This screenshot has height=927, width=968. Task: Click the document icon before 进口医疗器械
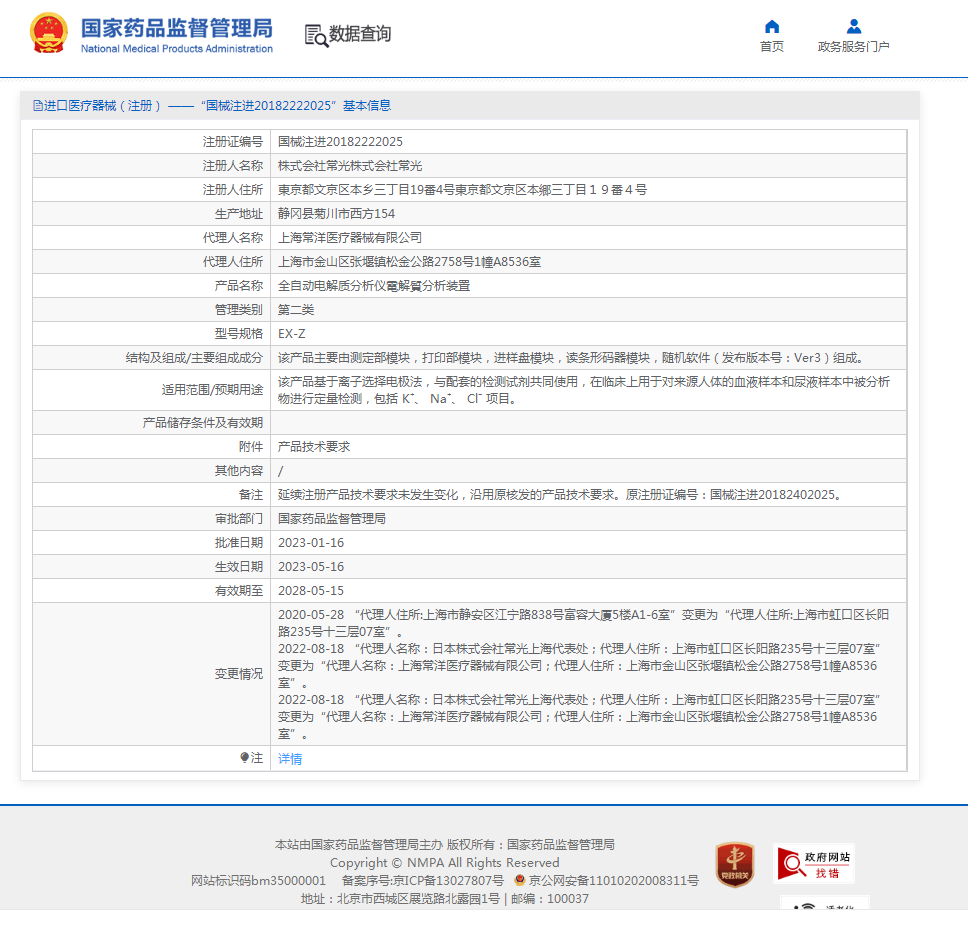coord(38,106)
